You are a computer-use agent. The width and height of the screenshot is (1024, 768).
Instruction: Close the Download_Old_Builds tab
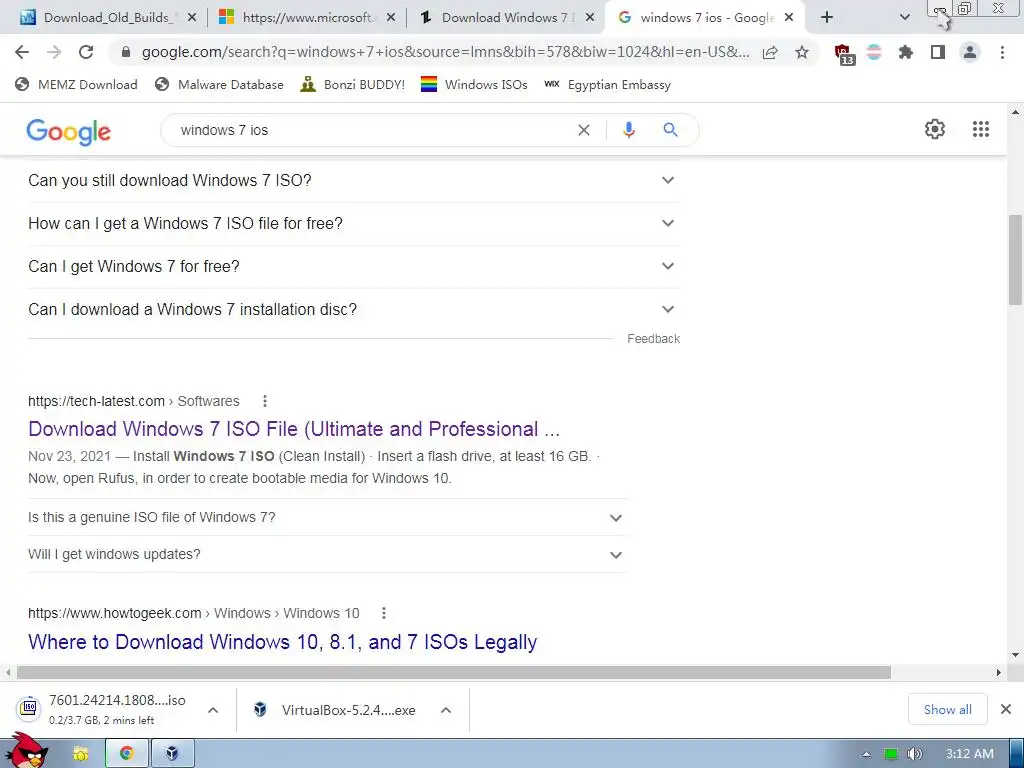[192, 18]
